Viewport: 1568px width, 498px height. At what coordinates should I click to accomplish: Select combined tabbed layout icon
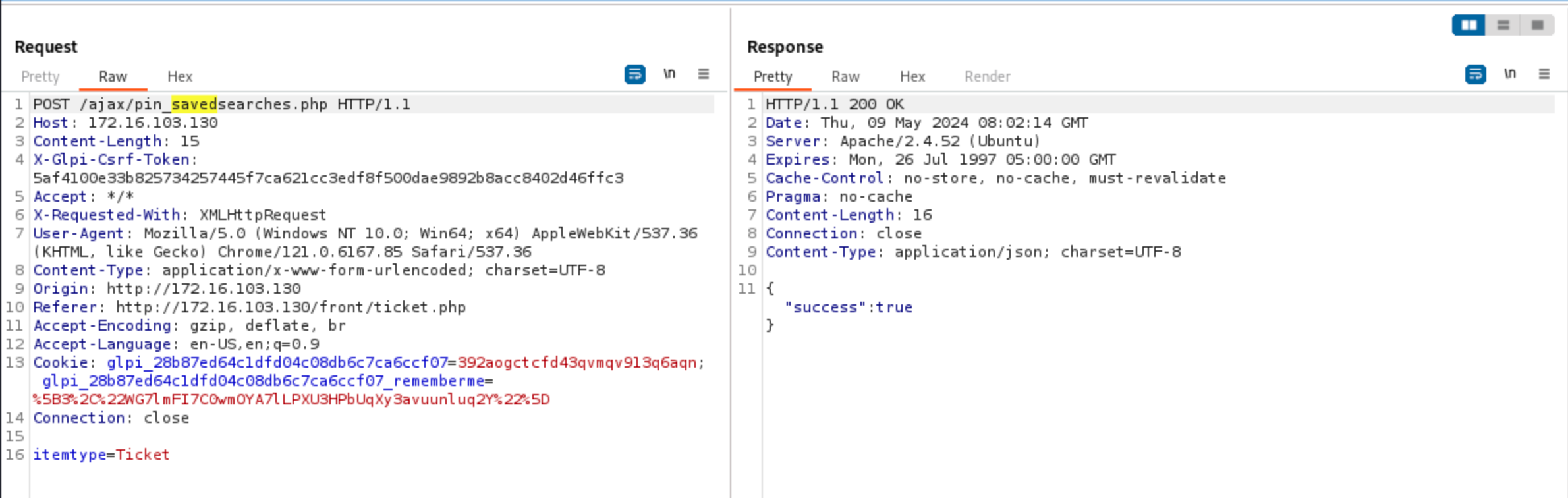click(1537, 25)
